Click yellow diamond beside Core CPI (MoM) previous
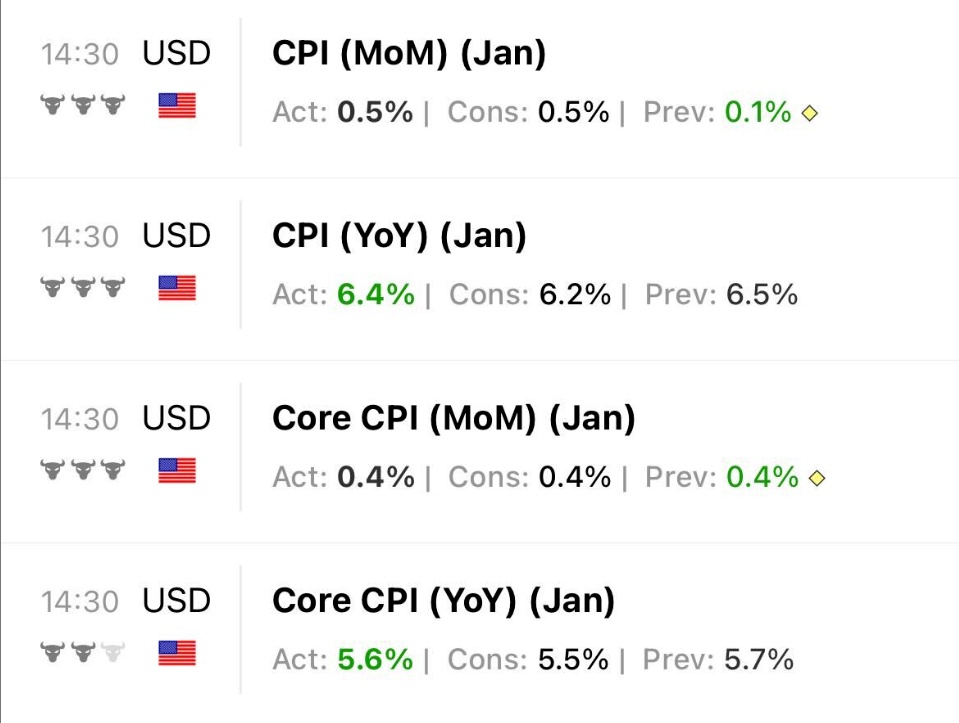The image size is (959, 723). point(817,478)
